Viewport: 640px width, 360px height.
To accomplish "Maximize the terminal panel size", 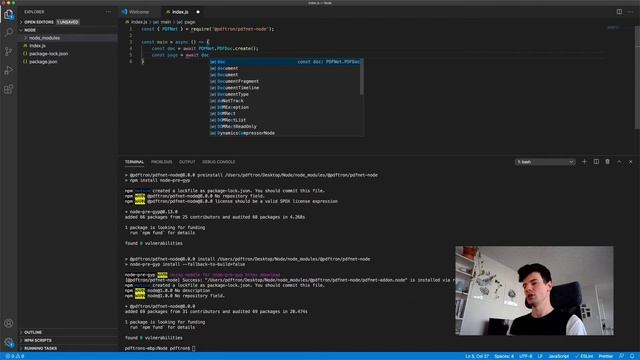I will tap(619, 162).
